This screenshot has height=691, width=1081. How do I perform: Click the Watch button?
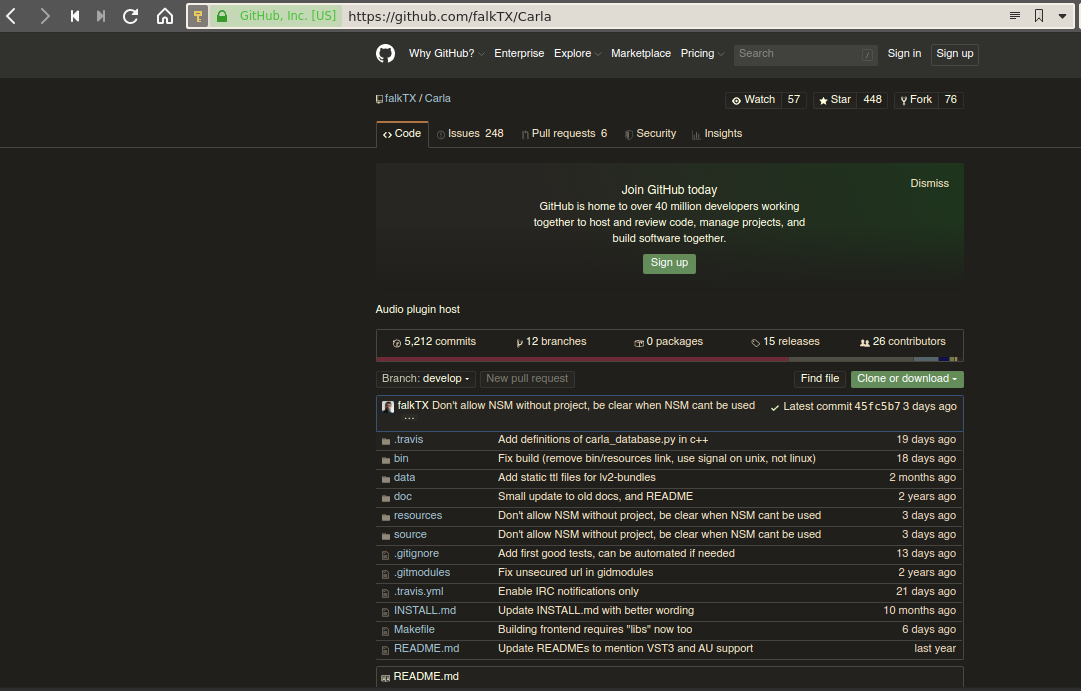click(753, 100)
